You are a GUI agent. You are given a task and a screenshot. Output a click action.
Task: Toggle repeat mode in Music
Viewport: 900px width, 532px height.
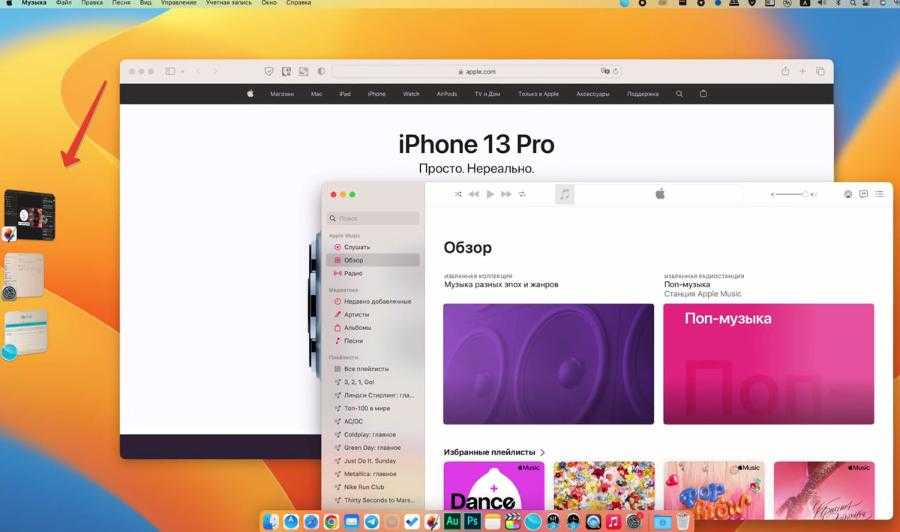522,194
